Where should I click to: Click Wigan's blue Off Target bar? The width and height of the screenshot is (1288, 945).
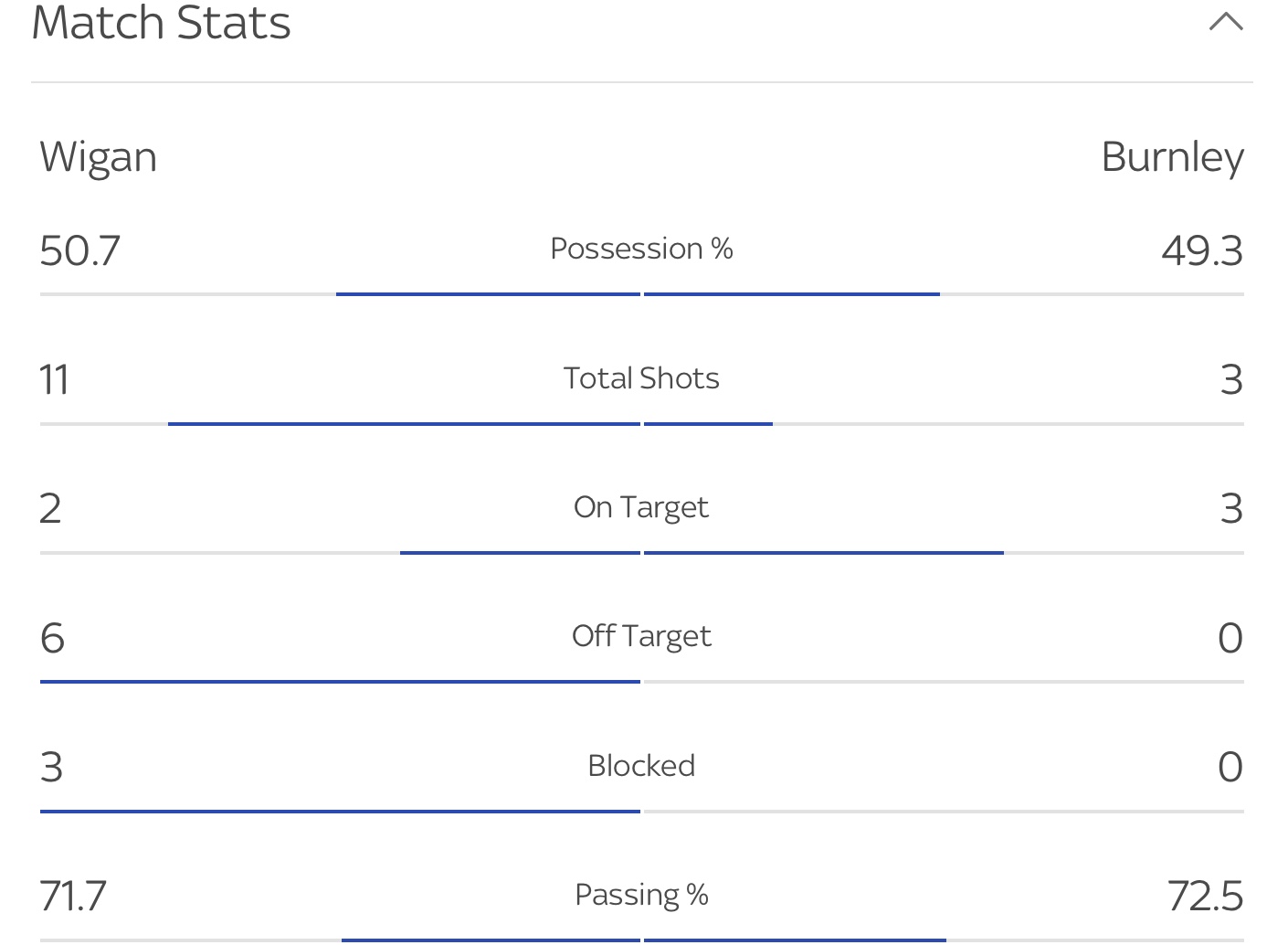(x=340, y=682)
